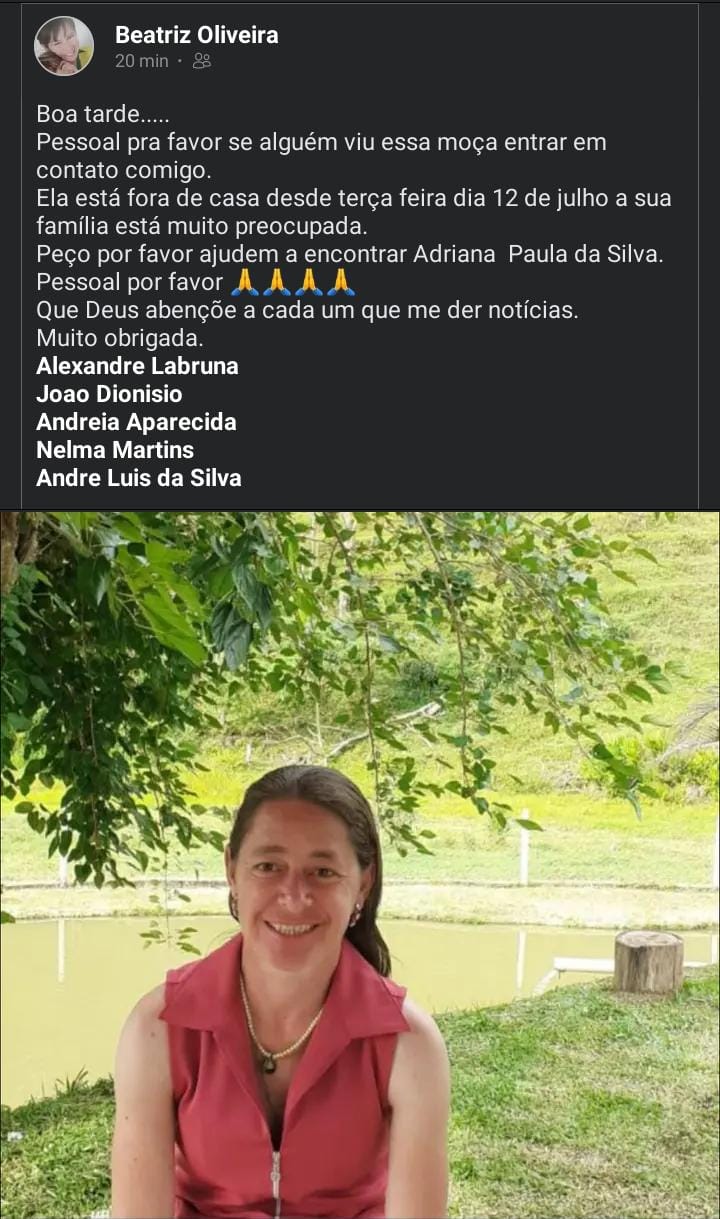Open the attached photo of the woman
Image resolution: width=720 pixels, height=1219 pixels.
click(360, 865)
